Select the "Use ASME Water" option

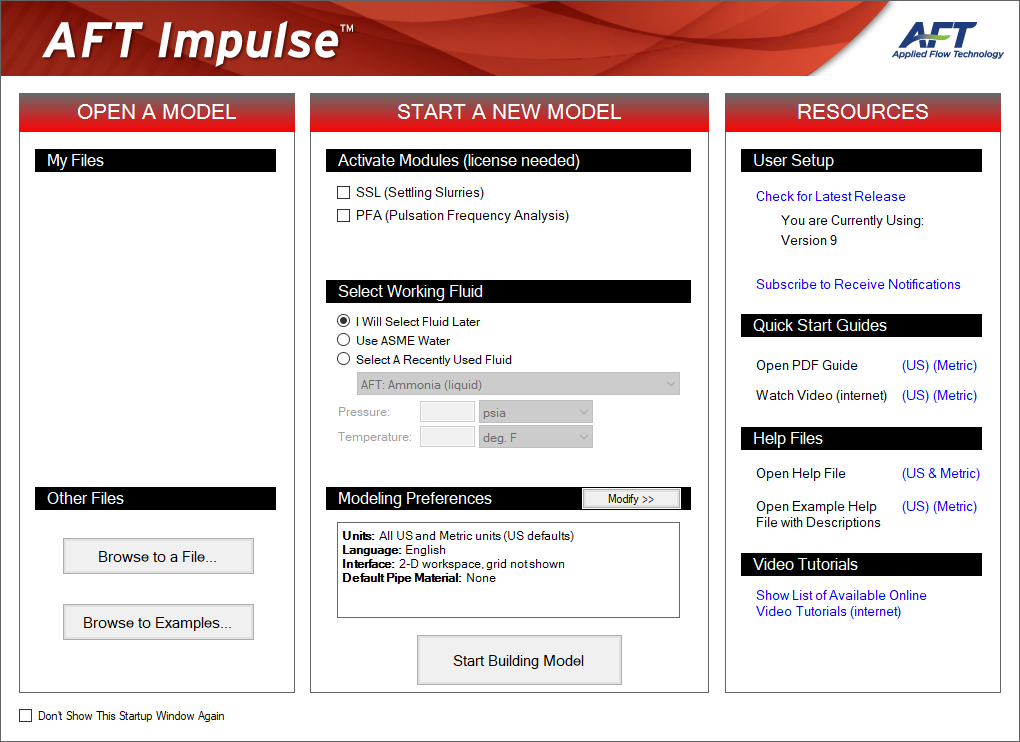[x=343, y=340]
